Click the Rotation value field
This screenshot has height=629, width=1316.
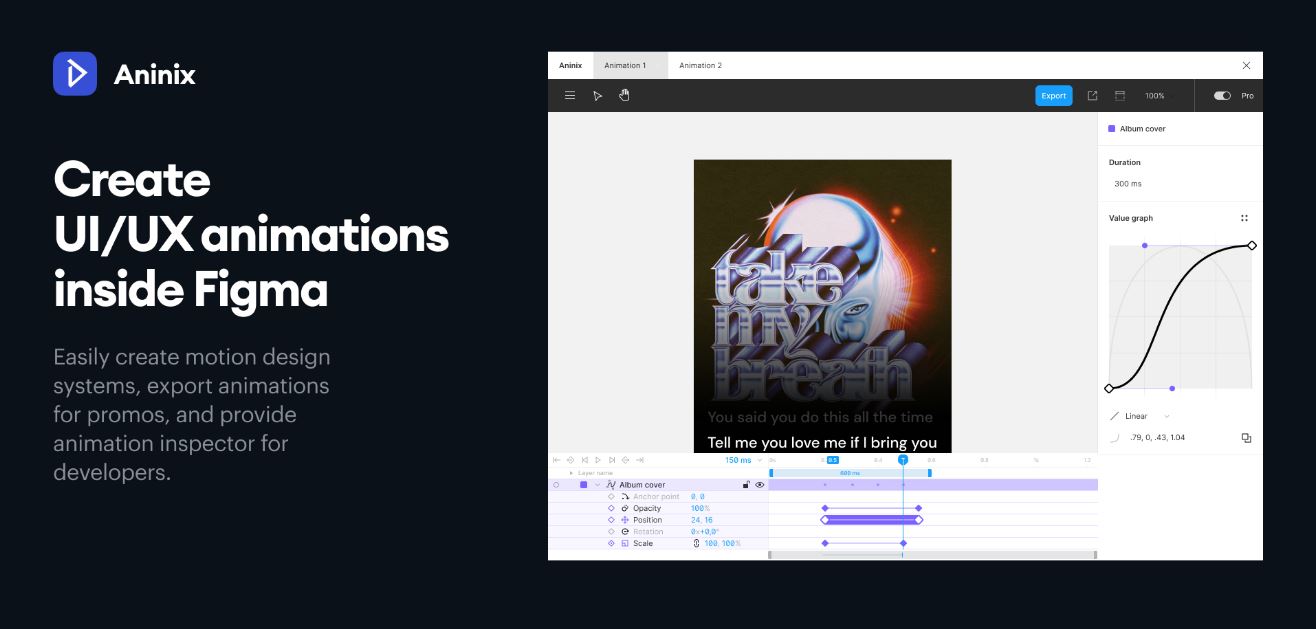(x=706, y=532)
